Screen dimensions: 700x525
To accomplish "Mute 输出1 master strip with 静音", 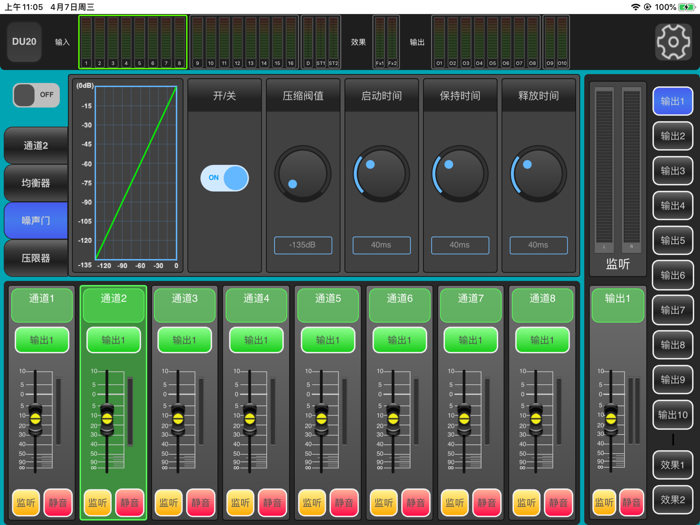I will [631, 503].
